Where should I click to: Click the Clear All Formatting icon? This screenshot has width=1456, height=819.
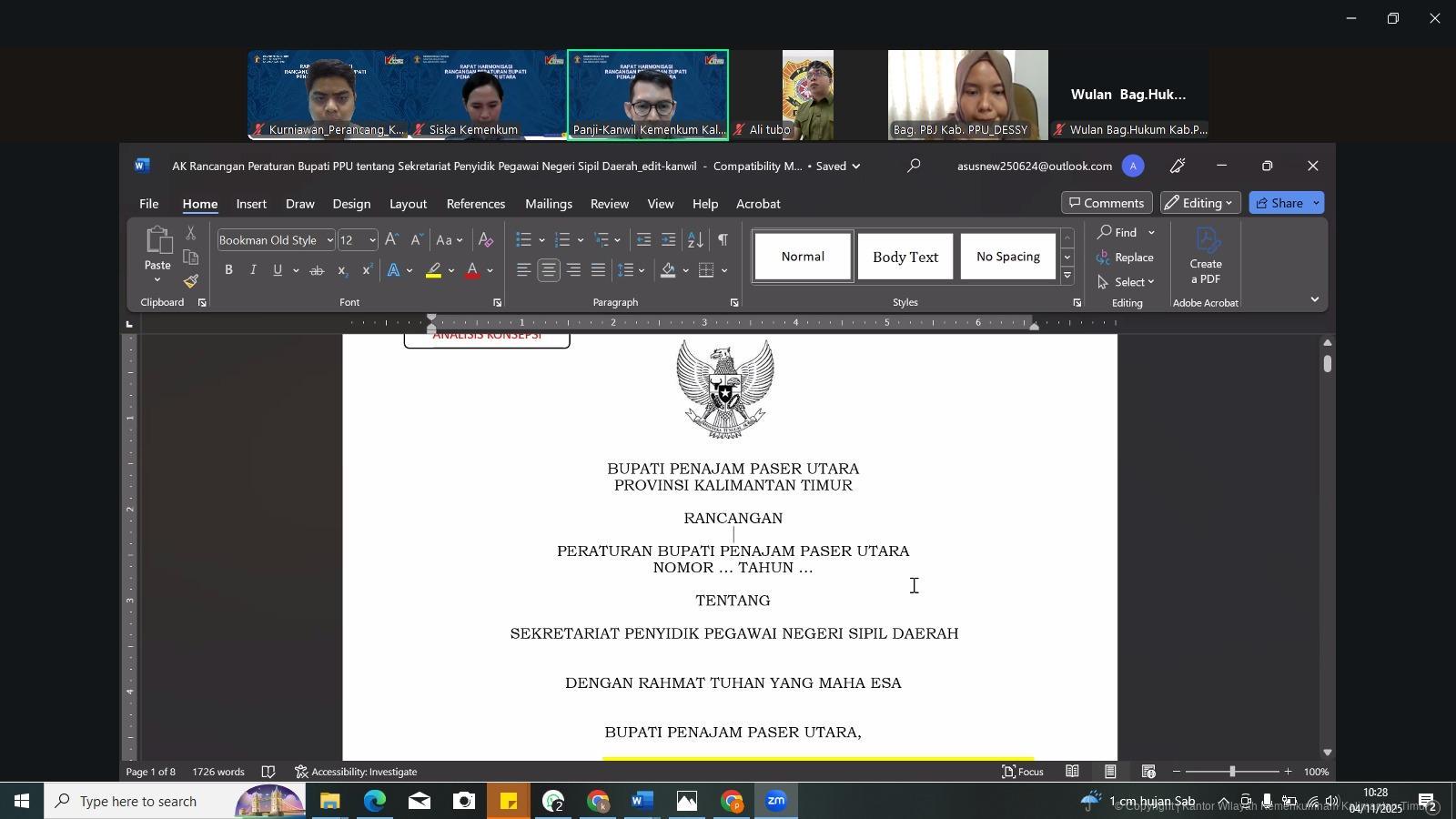point(486,240)
